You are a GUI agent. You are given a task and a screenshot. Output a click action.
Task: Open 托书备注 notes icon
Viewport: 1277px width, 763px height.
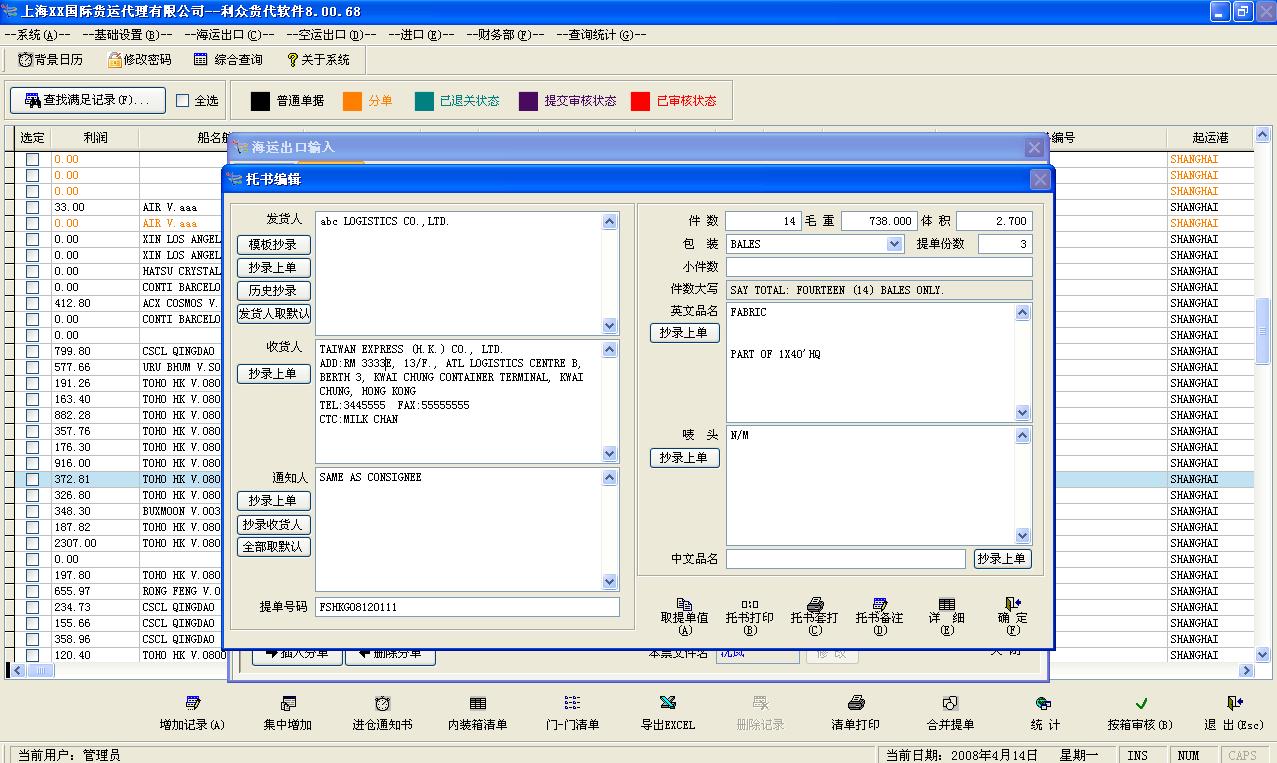click(880, 605)
